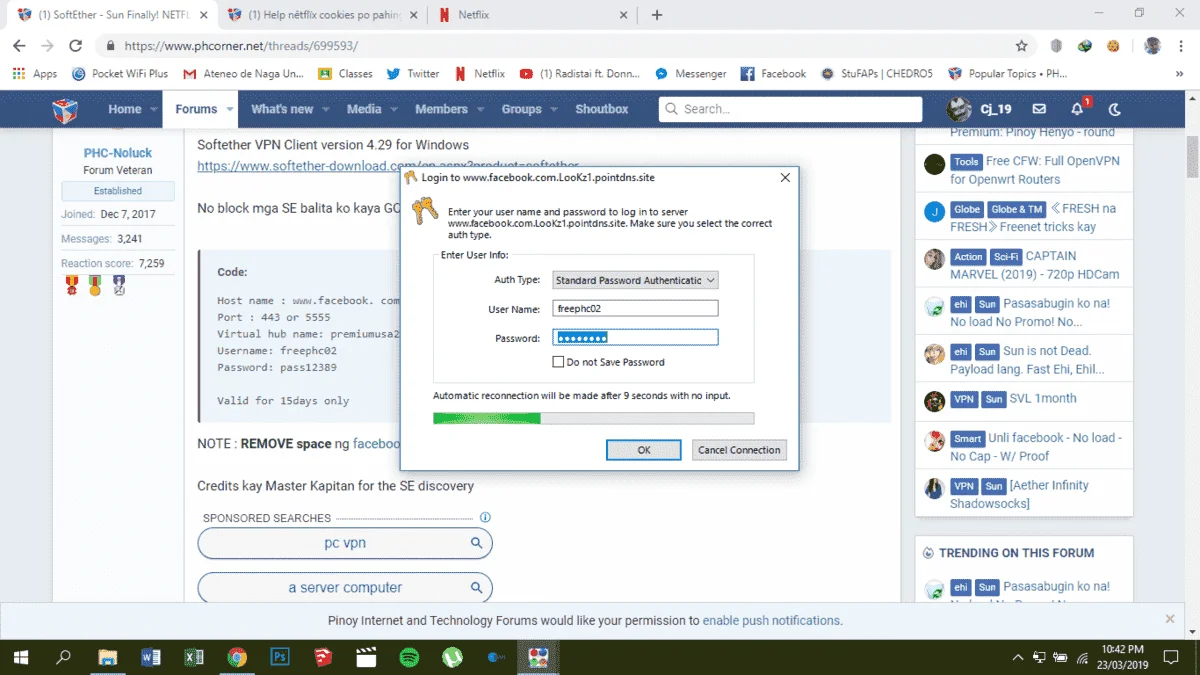Image resolution: width=1200 pixels, height=675 pixels.
Task: Click the enable push notifications link
Action: 772,620
